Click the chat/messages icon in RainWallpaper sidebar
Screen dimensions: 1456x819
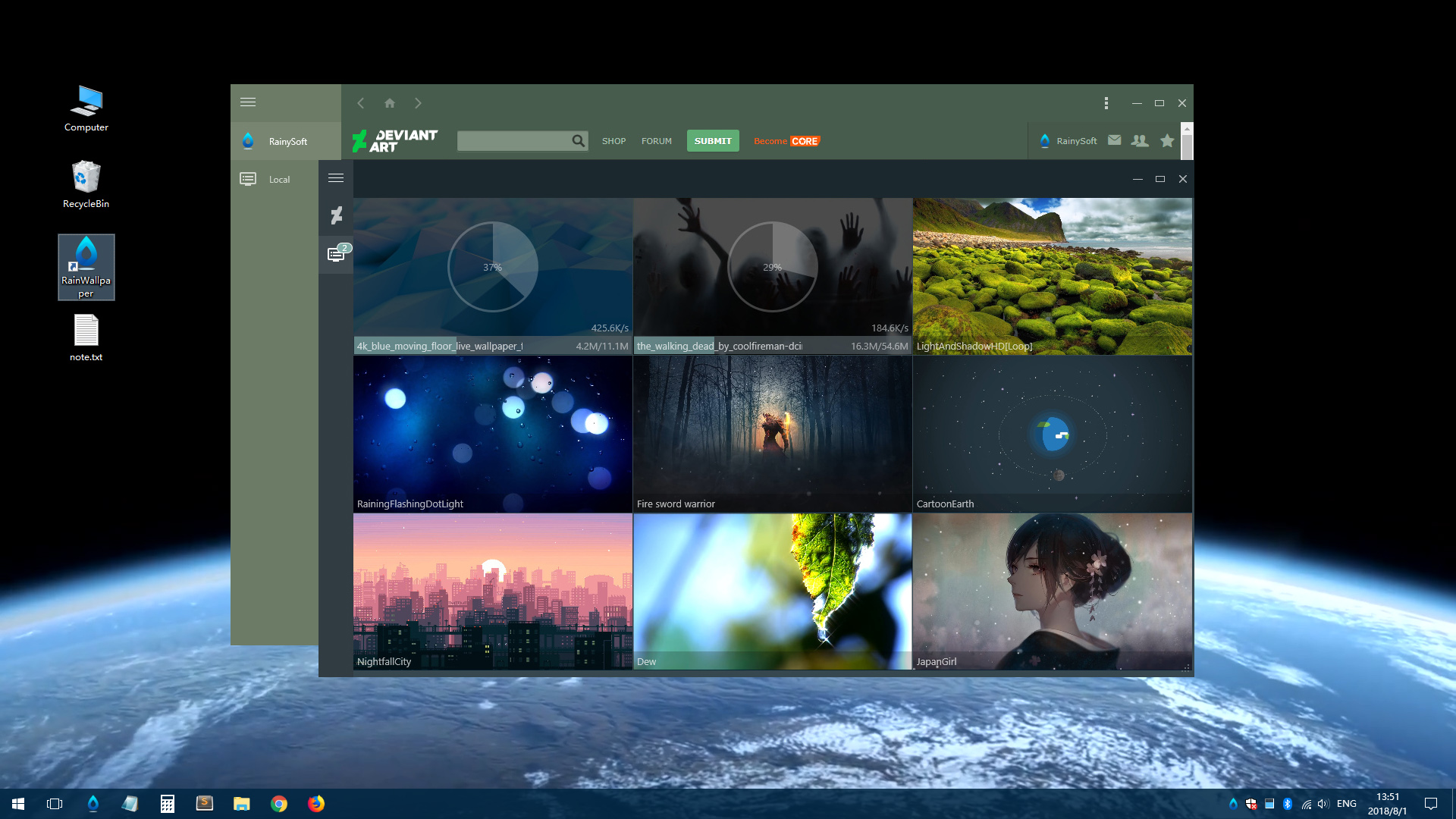coord(337,253)
